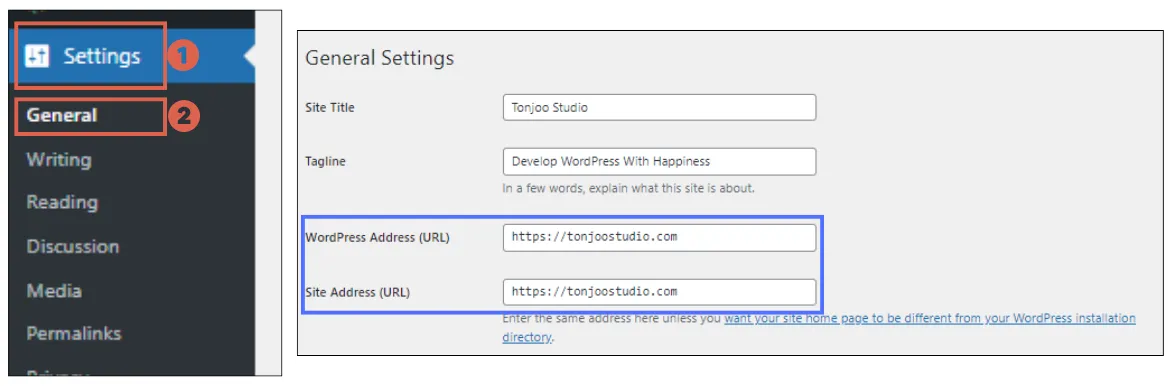Open the Permalinks settings page
The height and width of the screenshot is (386, 1175).
(73, 334)
